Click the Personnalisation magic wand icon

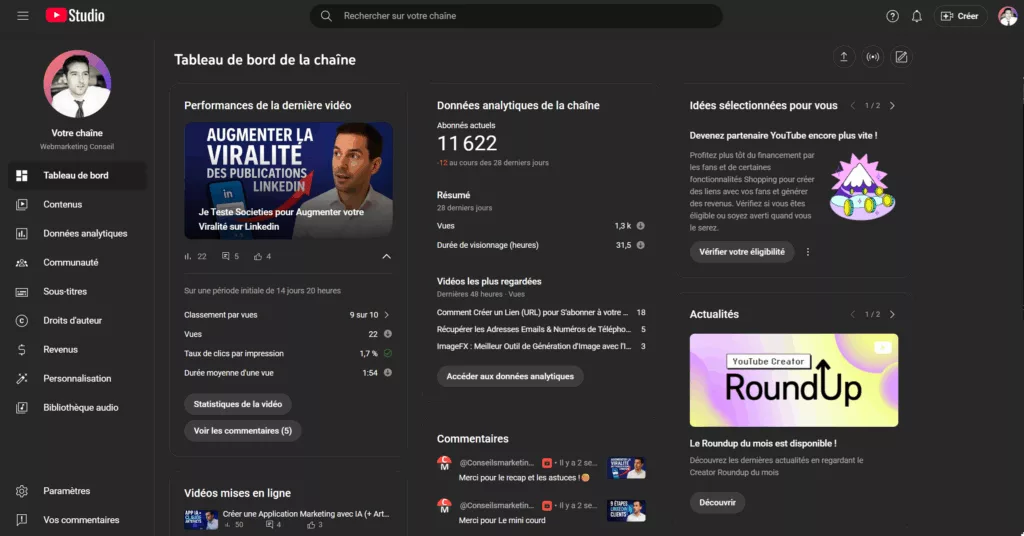coord(22,379)
